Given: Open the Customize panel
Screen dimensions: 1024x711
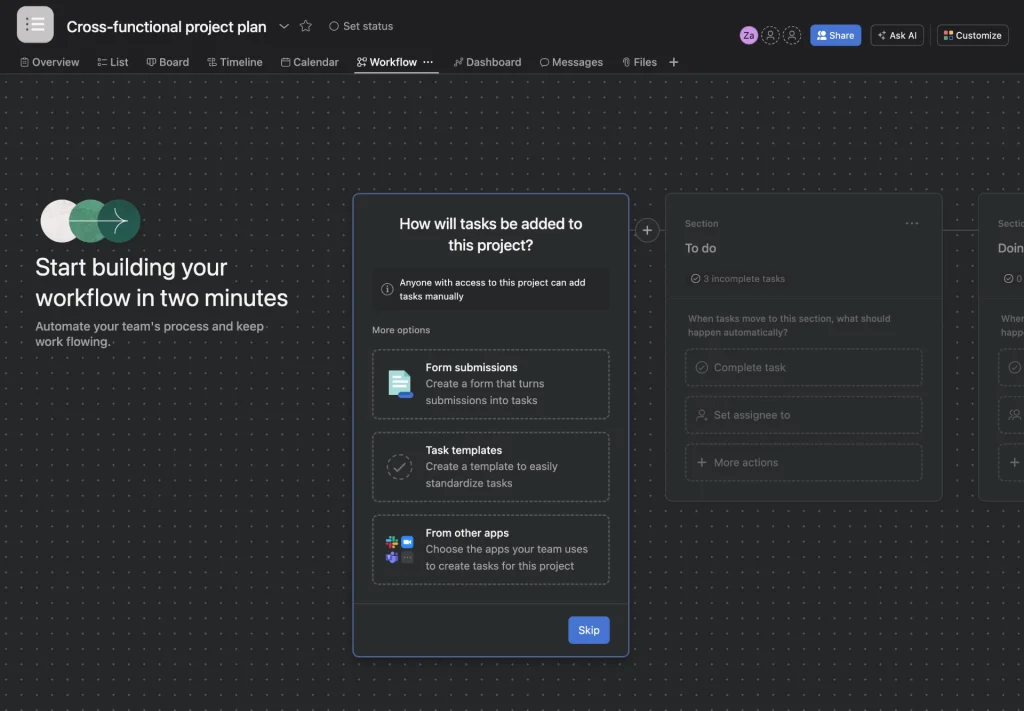Looking at the screenshot, I should point(972,35).
